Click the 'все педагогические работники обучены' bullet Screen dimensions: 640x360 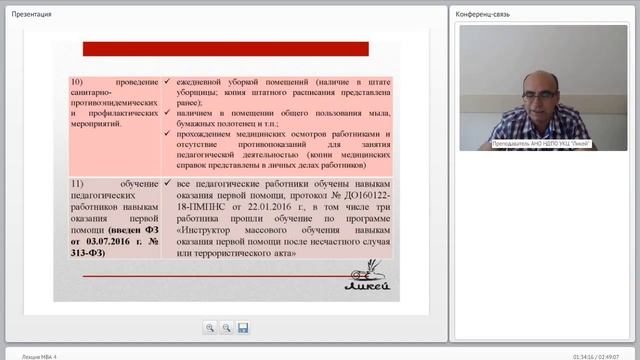pos(283,218)
